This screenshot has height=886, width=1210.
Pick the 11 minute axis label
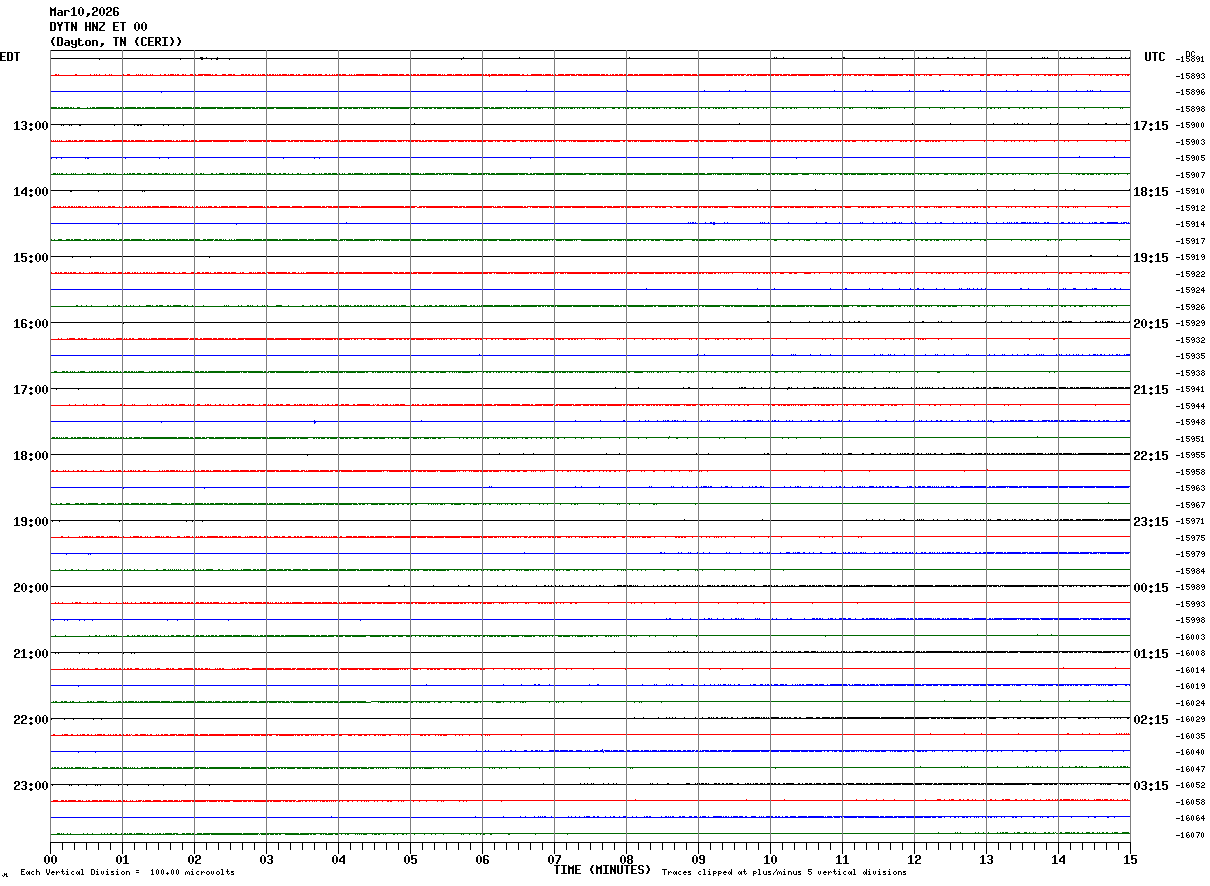(x=843, y=859)
